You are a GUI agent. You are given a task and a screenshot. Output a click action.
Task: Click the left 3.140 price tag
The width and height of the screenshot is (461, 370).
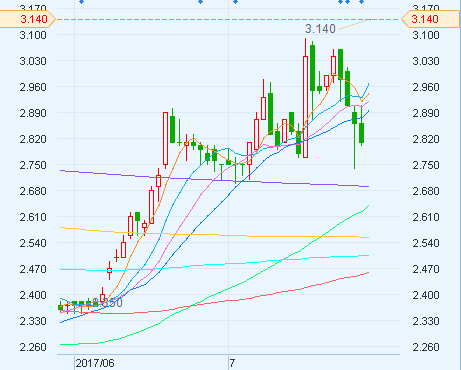click(27, 19)
